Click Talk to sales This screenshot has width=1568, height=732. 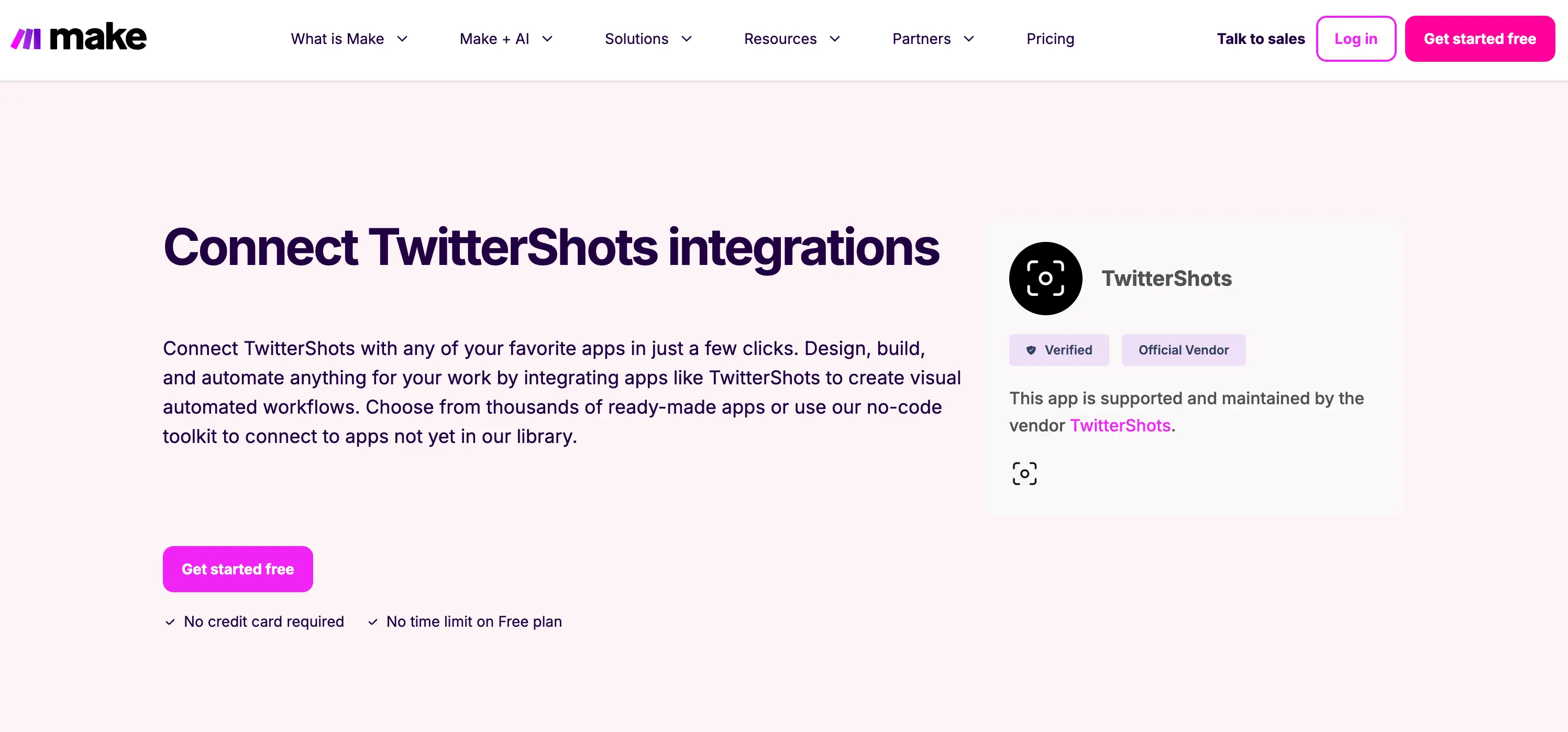1260,38
